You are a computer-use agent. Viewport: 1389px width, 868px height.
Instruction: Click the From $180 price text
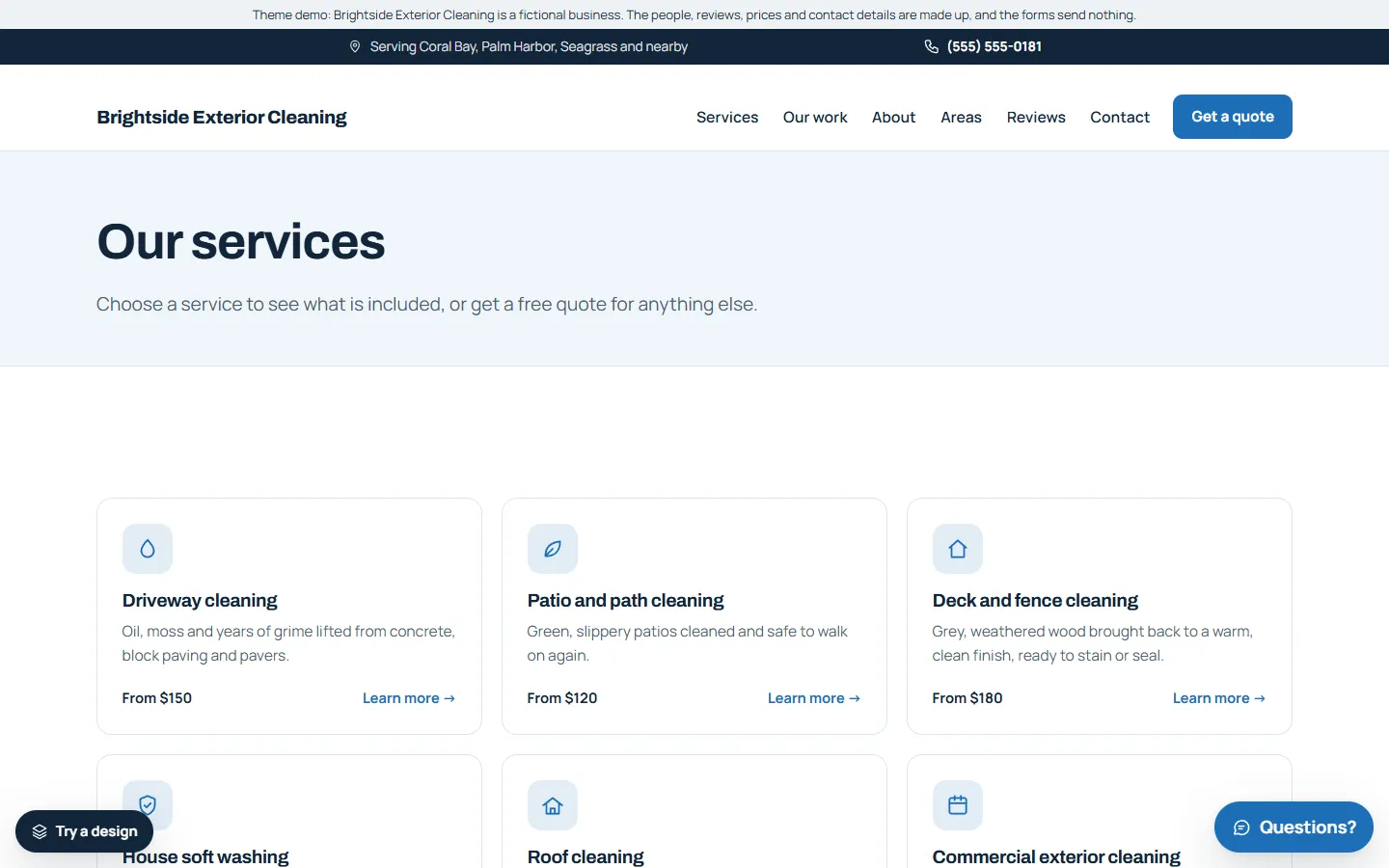coord(967,698)
